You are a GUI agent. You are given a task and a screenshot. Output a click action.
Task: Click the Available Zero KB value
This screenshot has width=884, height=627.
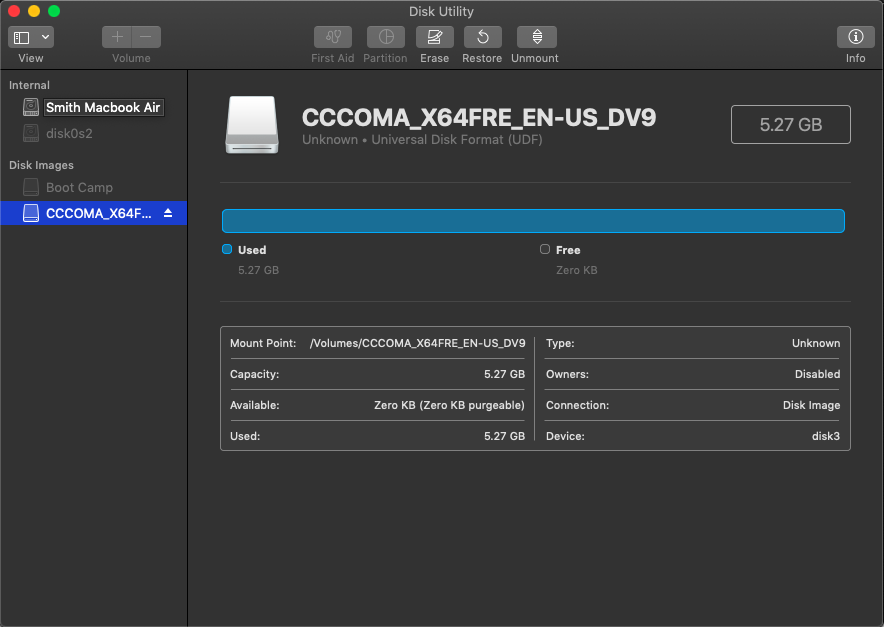449,405
